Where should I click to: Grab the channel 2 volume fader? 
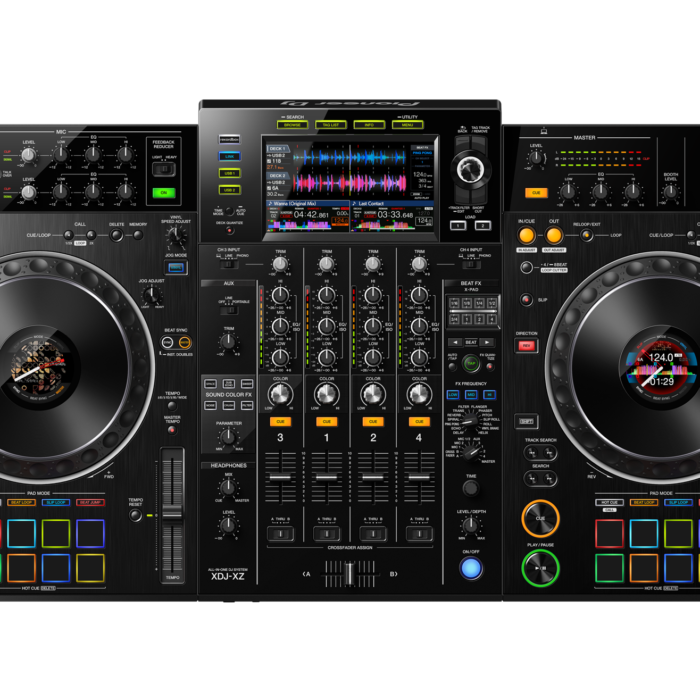373,477
